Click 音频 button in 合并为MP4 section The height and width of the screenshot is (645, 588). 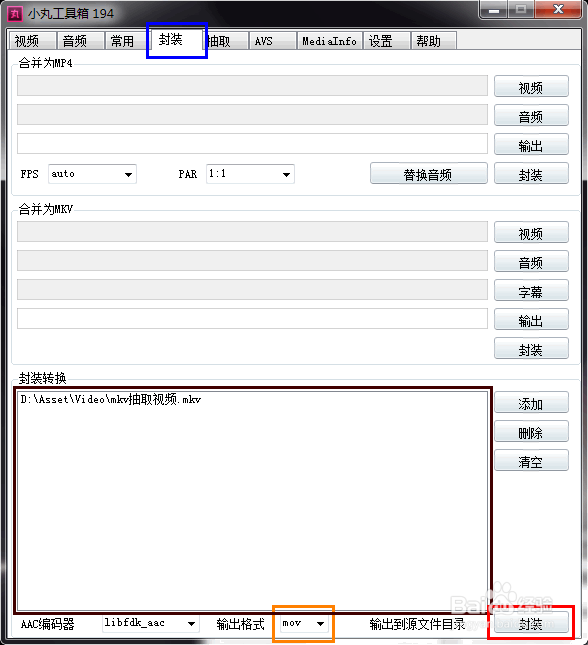[x=531, y=116]
